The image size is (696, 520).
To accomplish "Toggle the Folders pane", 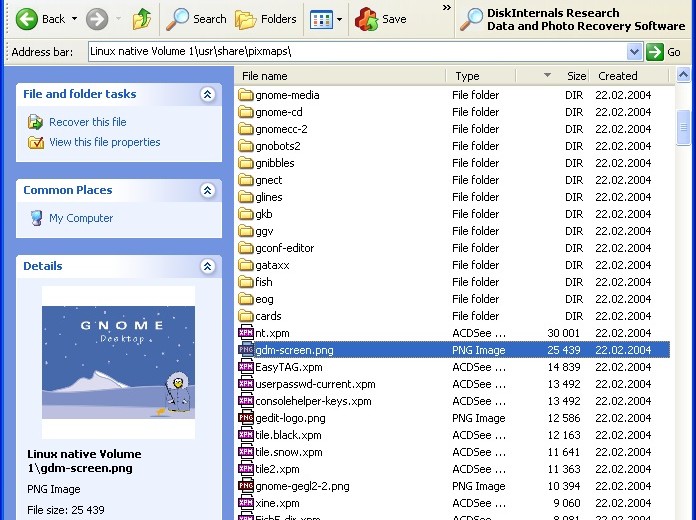I will tap(266, 18).
